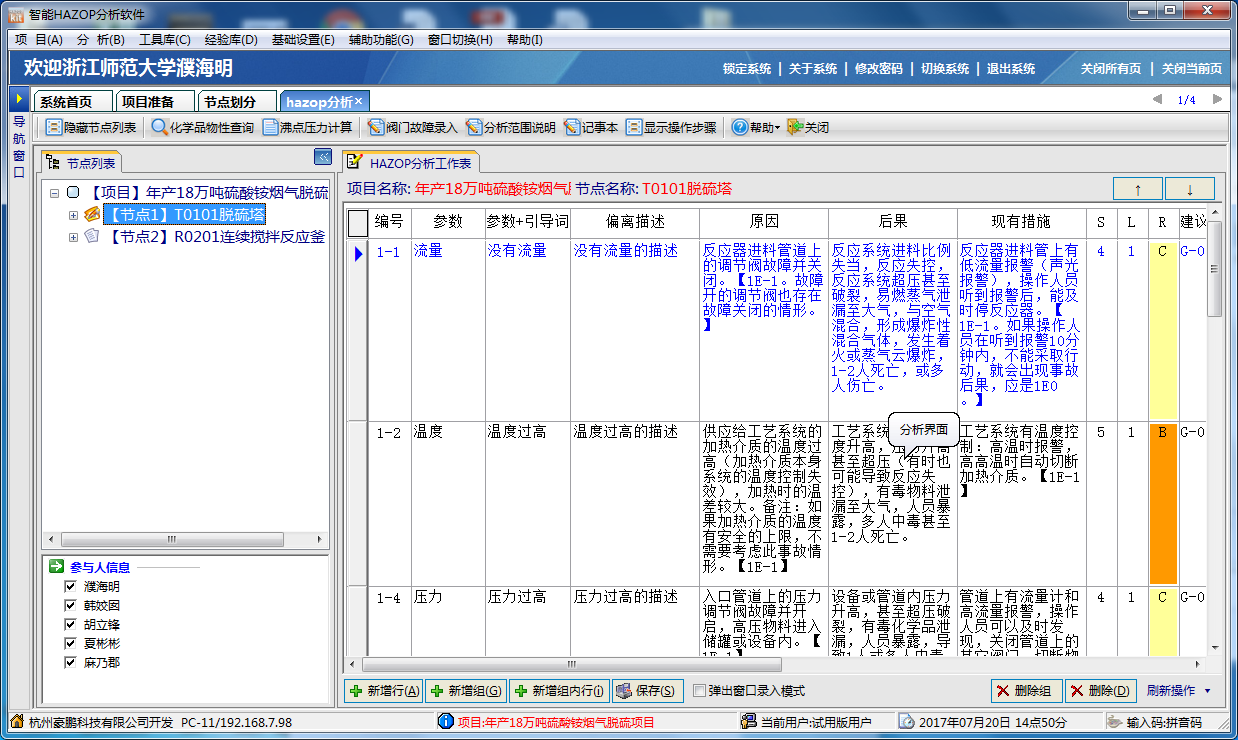This screenshot has height=740, width=1238.
Task: Expand 节点1 T0101脱硫塔 tree node
Action: click(x=73, y=215)
